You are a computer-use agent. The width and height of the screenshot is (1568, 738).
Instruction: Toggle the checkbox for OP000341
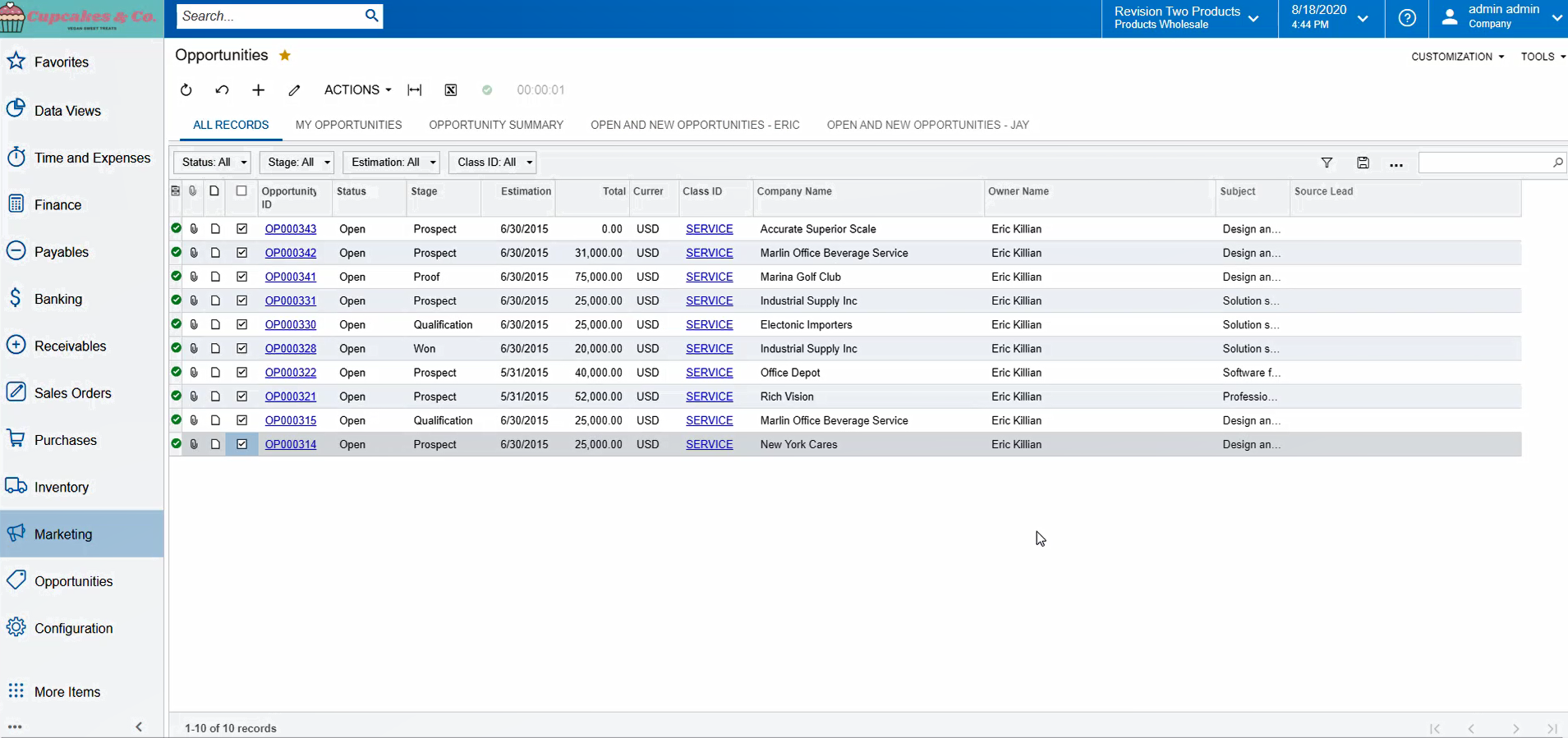[241, 277]
